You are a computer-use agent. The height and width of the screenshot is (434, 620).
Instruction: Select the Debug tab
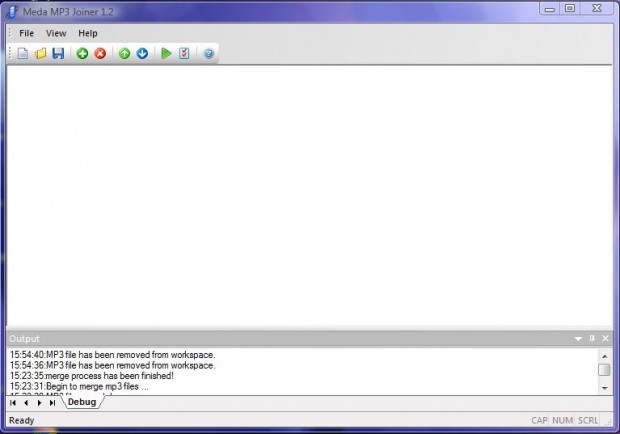click(82, 402)
